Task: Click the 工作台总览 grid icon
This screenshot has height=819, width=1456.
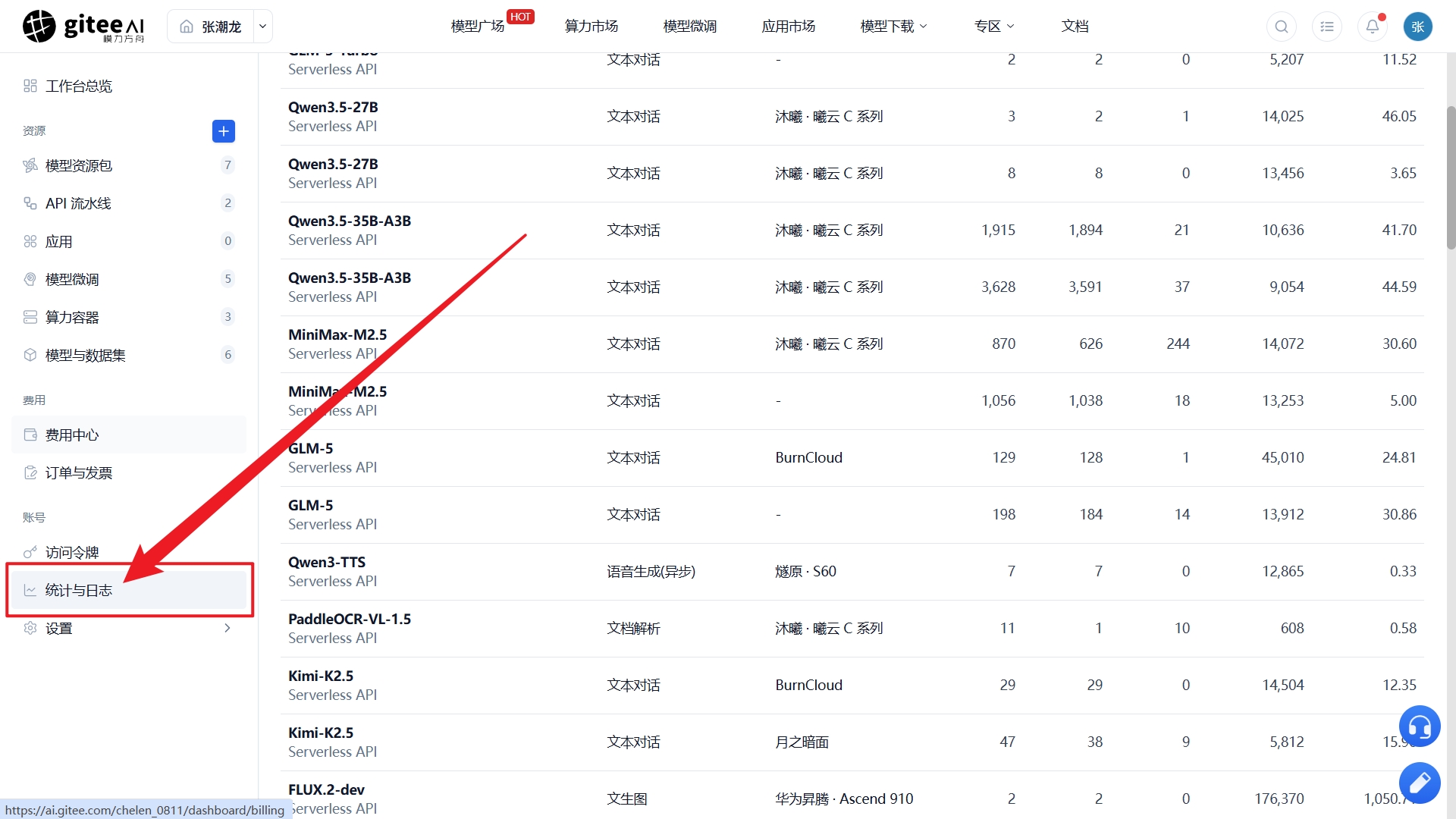Action: 30,86
